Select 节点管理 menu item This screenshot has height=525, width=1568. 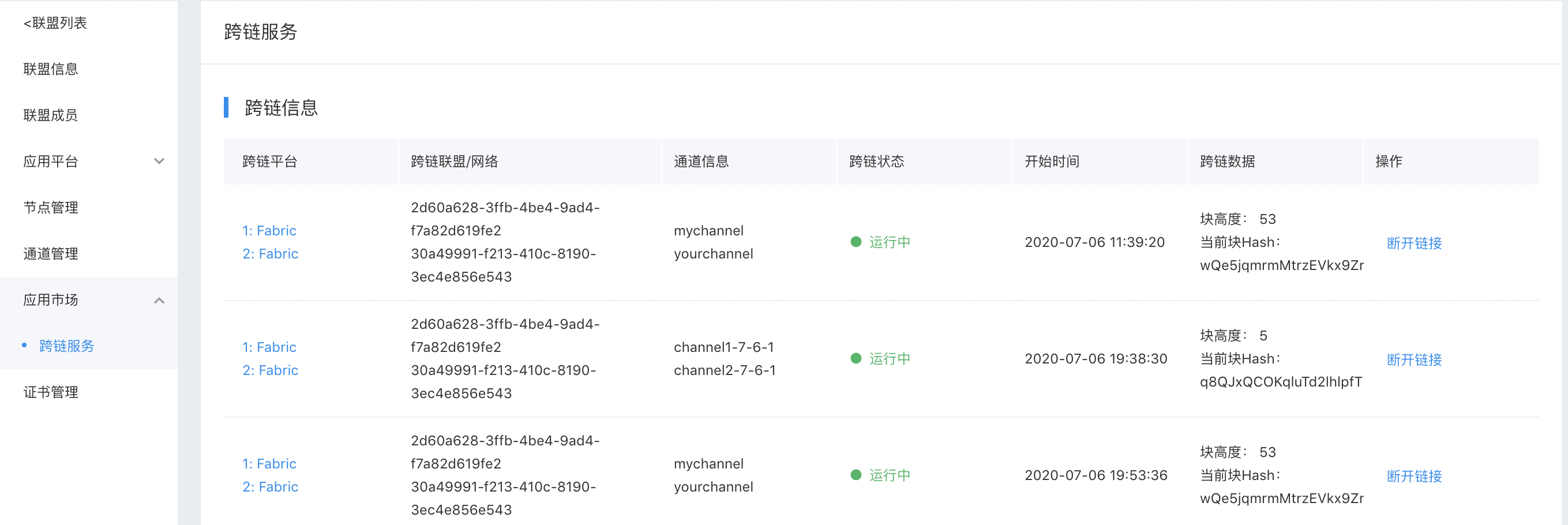(51, 208)
